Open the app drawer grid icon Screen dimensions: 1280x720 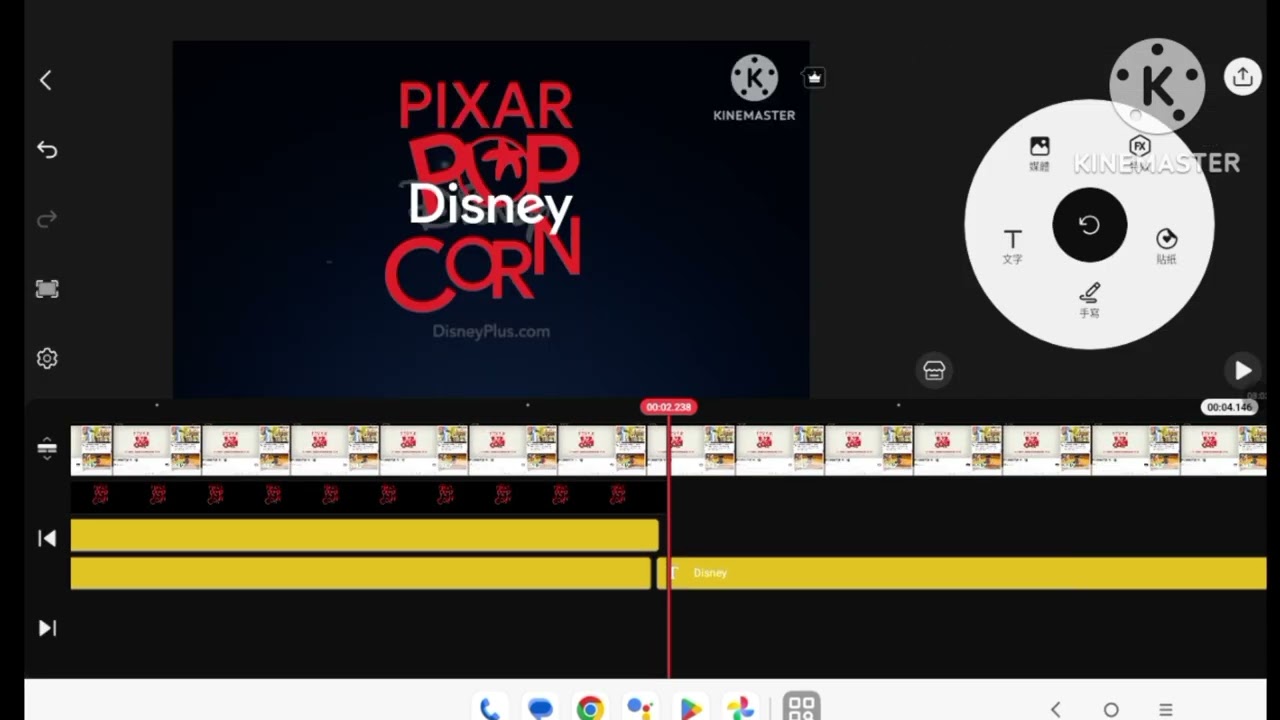(x=801, y=707)
